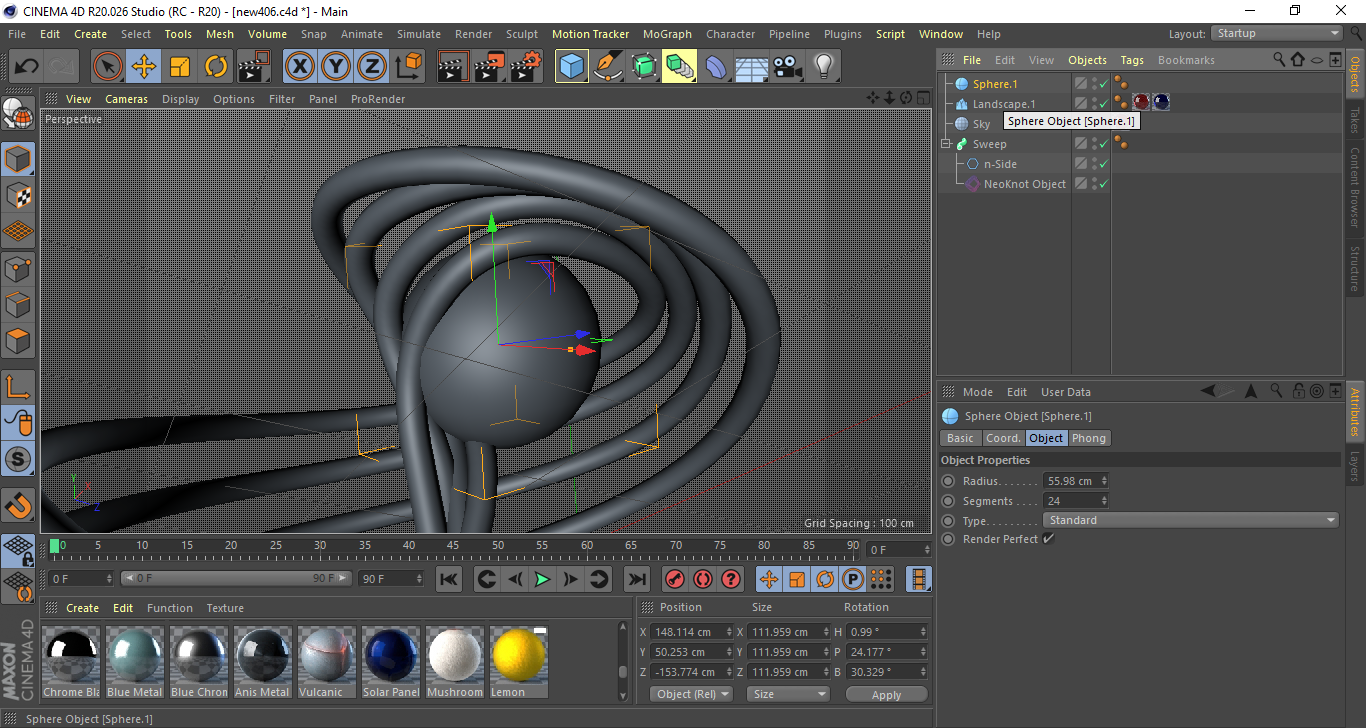Add a Light object

point(824,67)
